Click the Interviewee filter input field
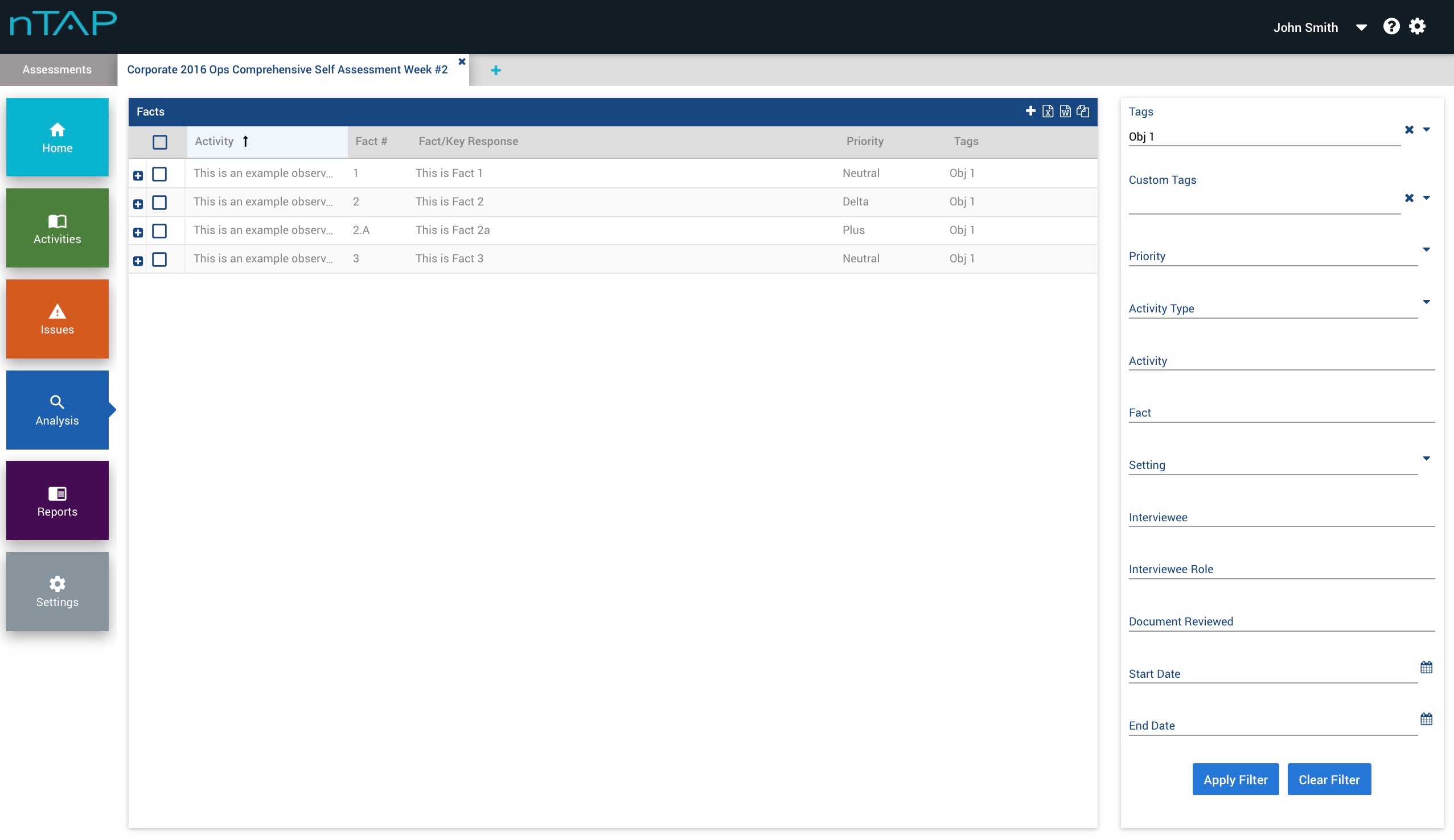 pyautogui.click(x=1281, y=517)
